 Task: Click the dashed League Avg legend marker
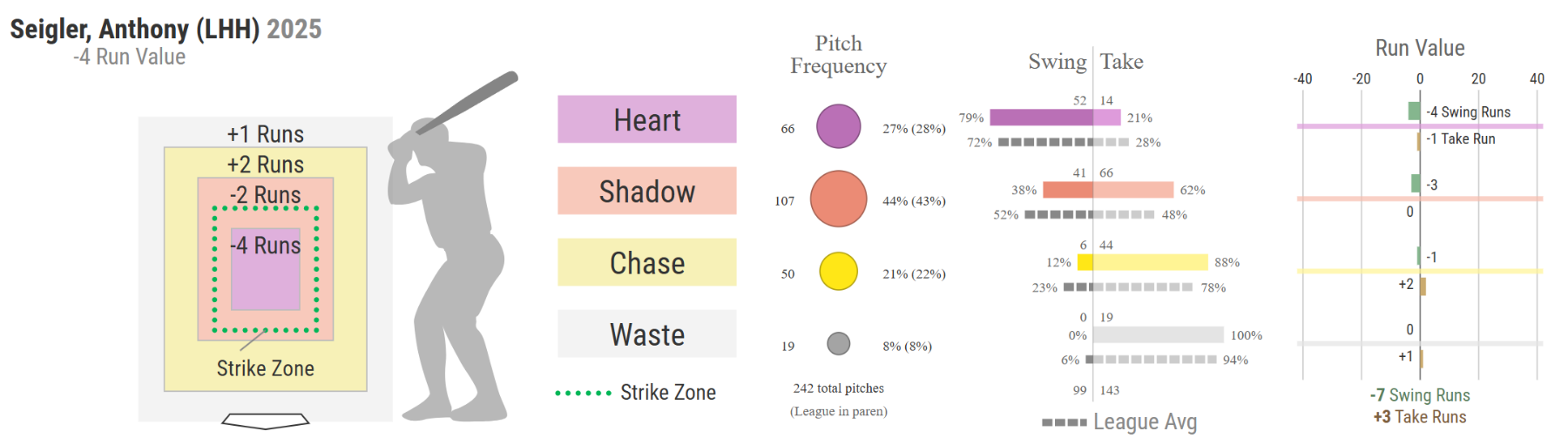(x=1064, y=422)
